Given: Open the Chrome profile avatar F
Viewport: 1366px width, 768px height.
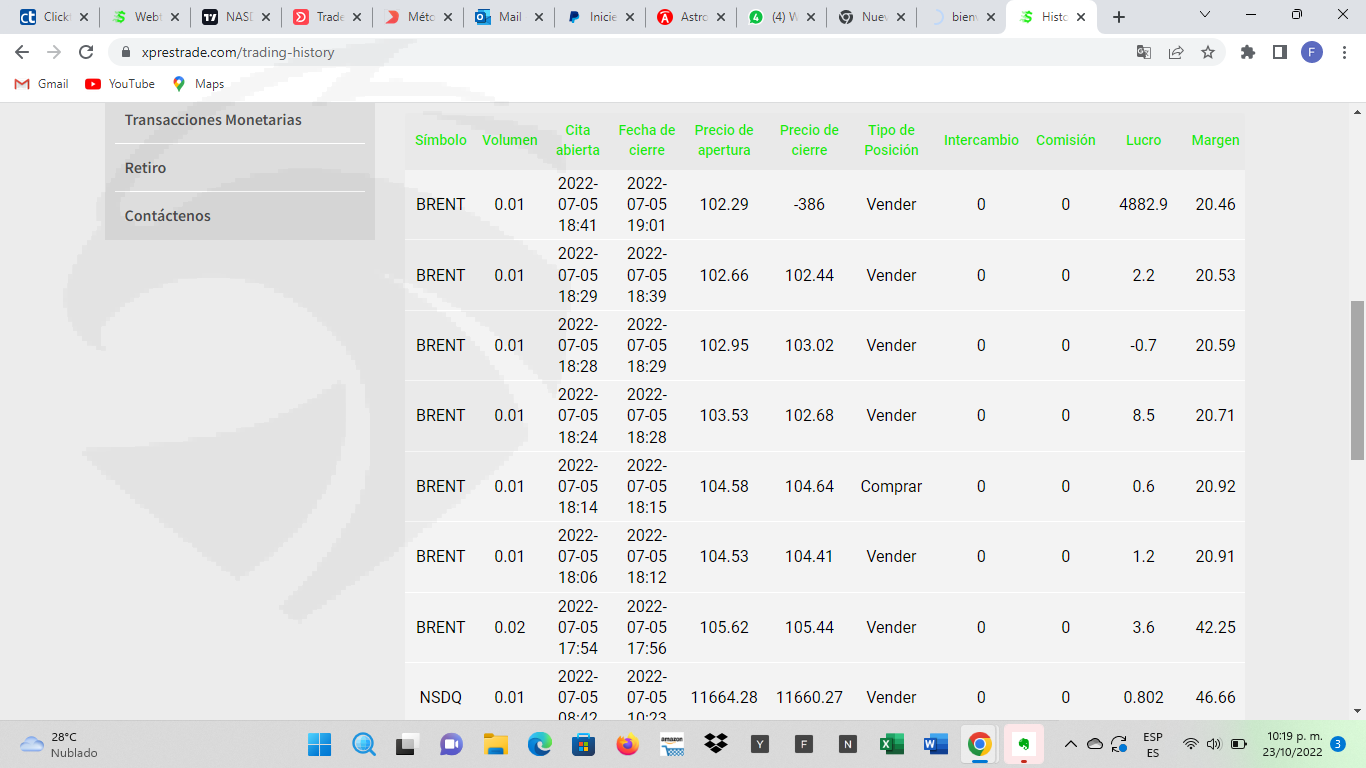Looking at the screenshot, I should click(x=1312, y=52).
